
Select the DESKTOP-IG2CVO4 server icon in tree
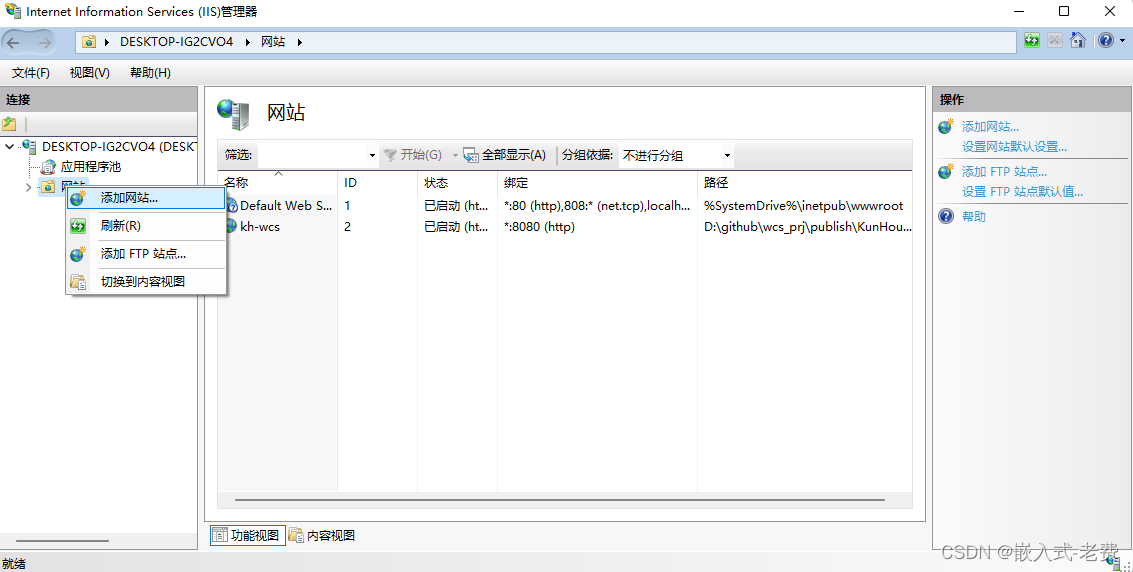coord(30,146)
